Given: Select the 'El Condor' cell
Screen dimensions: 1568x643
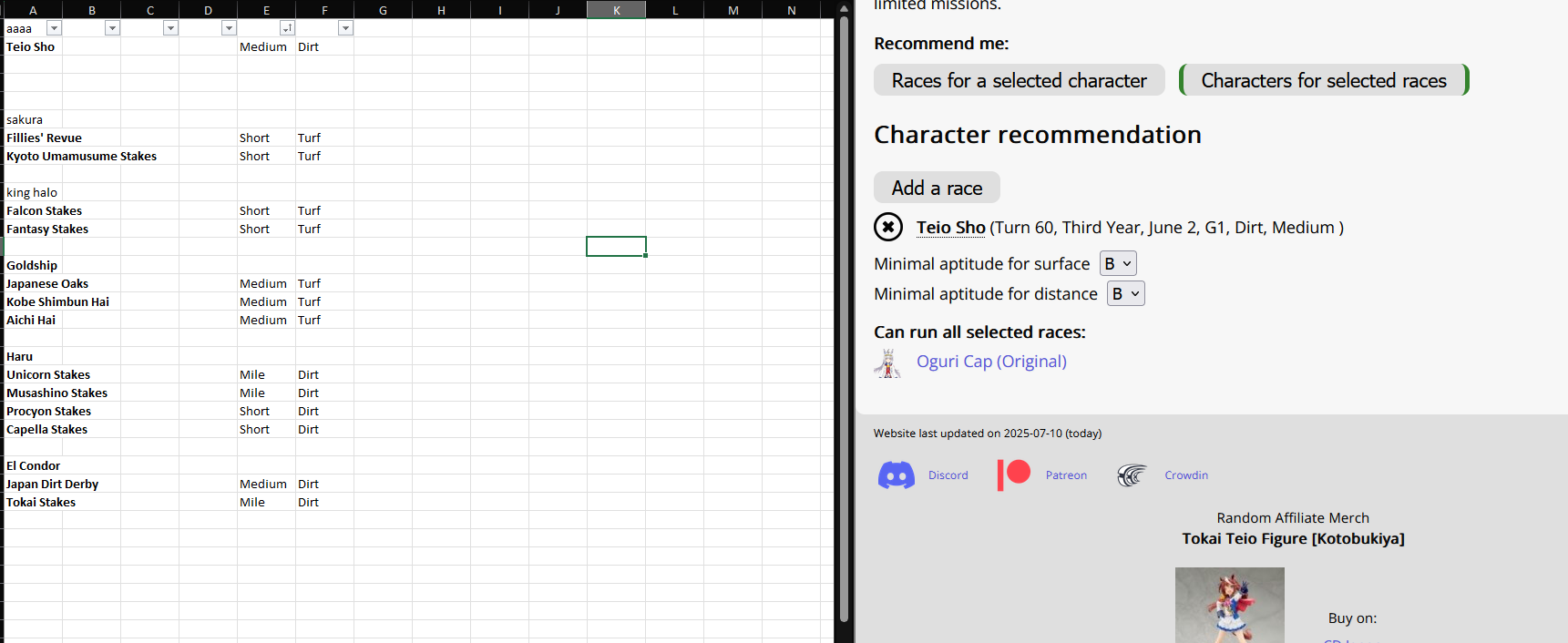Looking at the screenshot, I should coord(34,465).
